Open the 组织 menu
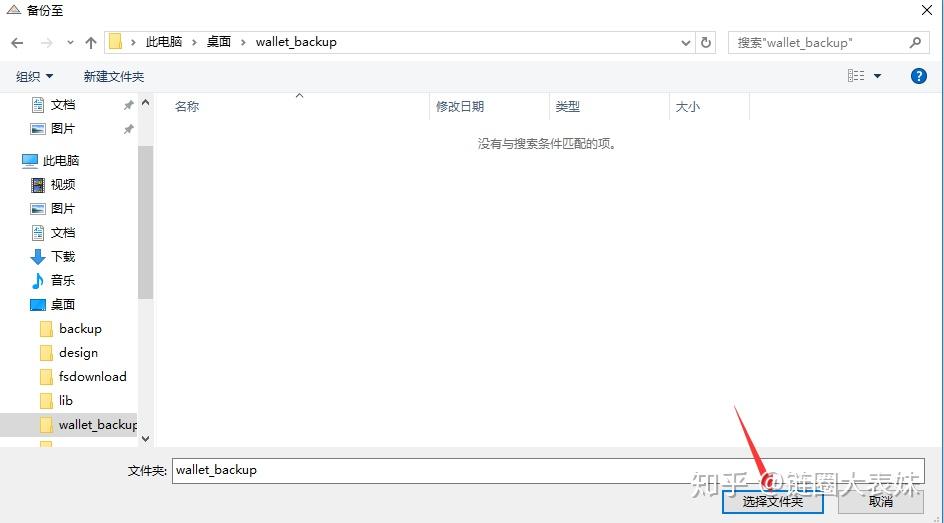Image resolution: width=944 pixels, height=523 pixels. (34, 76)
